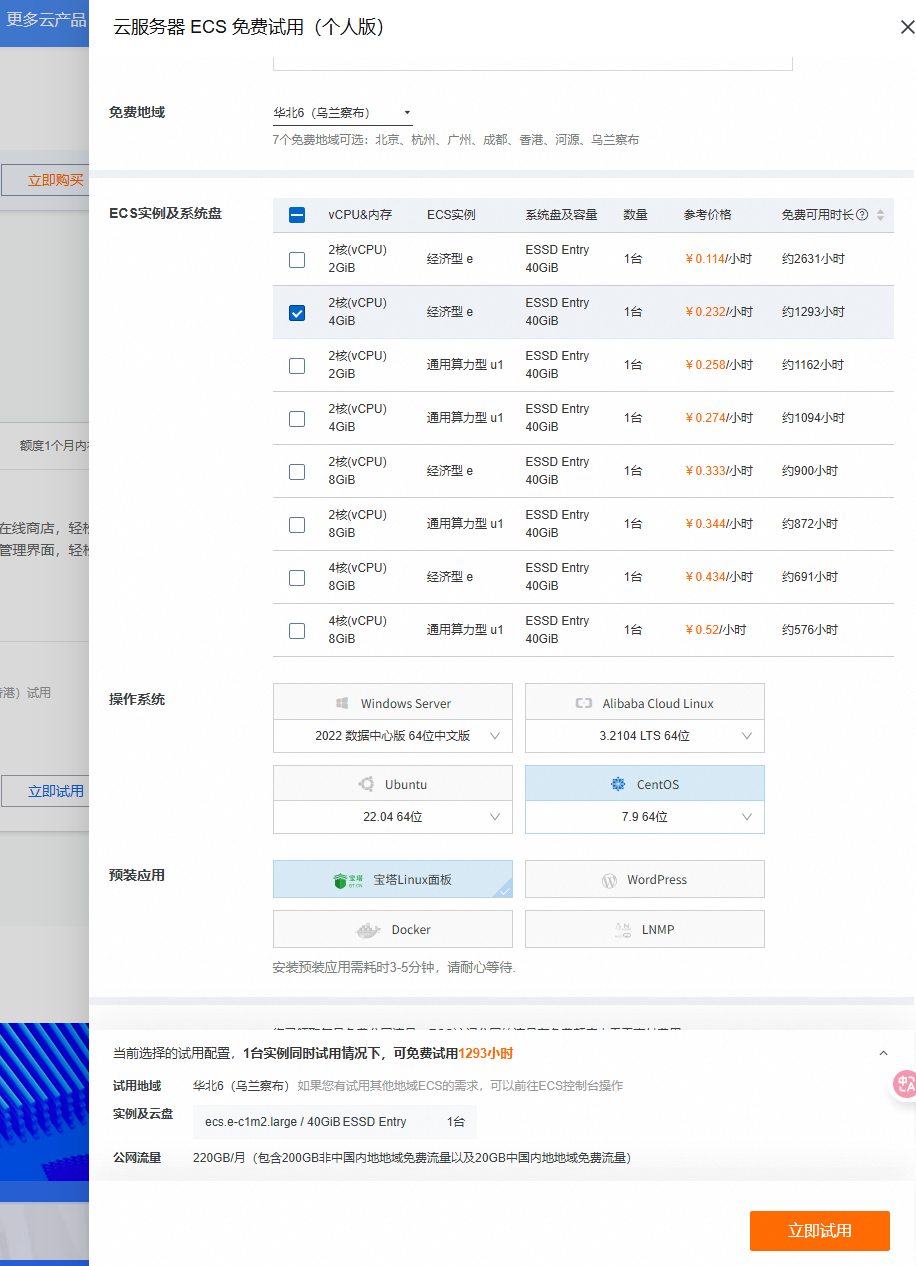This screenshot has width=916, height=1266.
Task: Check the 2核 2GiB 经济型 e row
Action: click(x=297, y=259)
